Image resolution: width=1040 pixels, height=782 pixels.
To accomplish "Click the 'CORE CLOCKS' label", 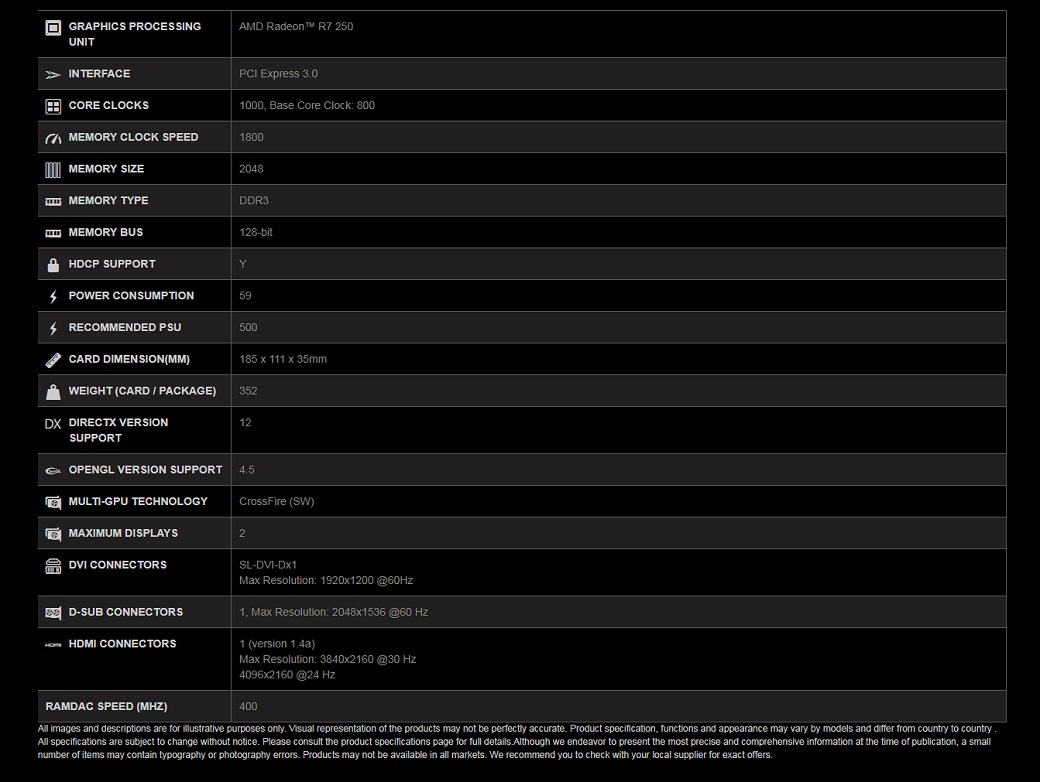I will click(x=109, y=105).
